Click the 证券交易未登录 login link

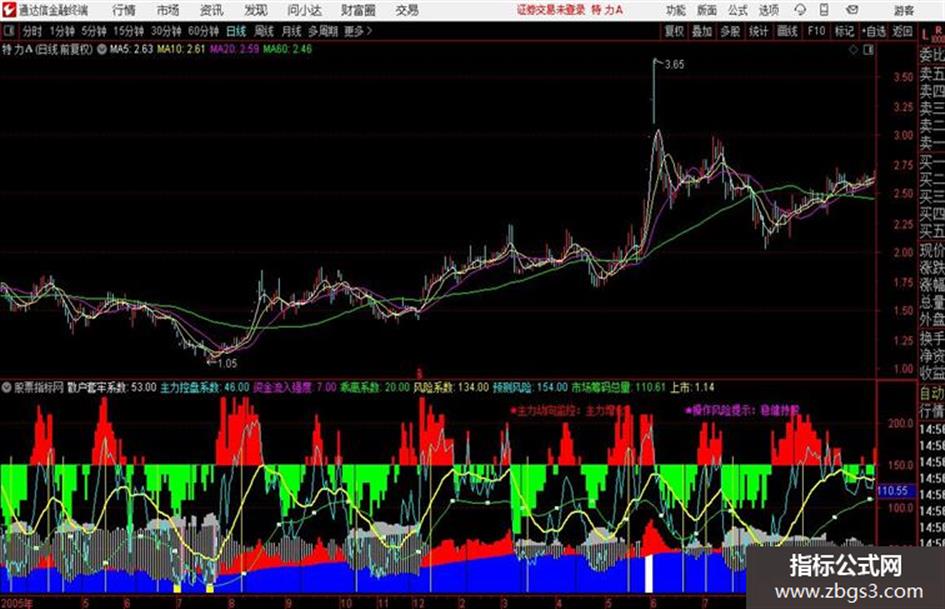[x=551, y=10]
